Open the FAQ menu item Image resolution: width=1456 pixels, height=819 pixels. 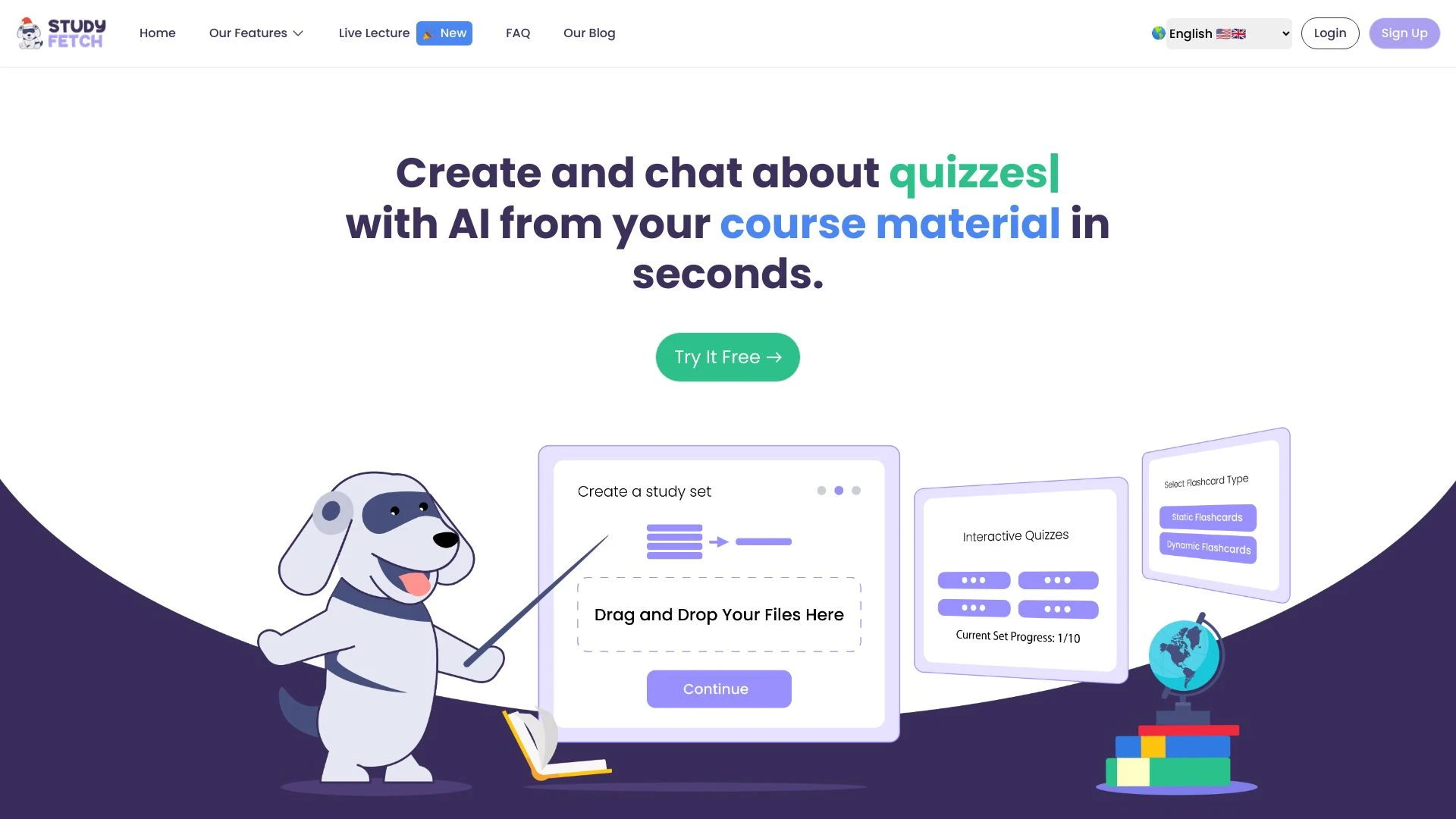pyautogui.click(x=519, y=32)
